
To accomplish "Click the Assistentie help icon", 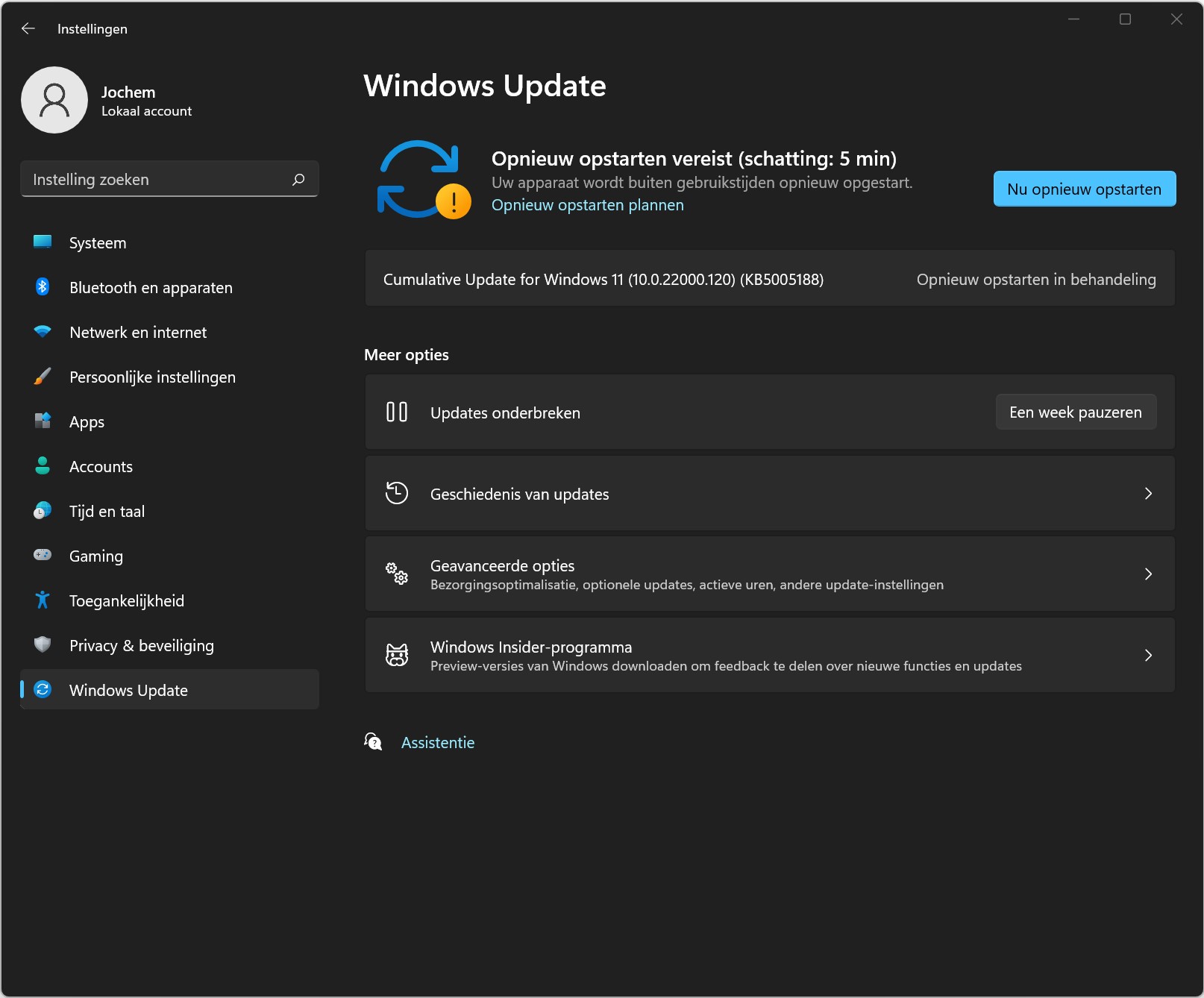I will point(373,741).
